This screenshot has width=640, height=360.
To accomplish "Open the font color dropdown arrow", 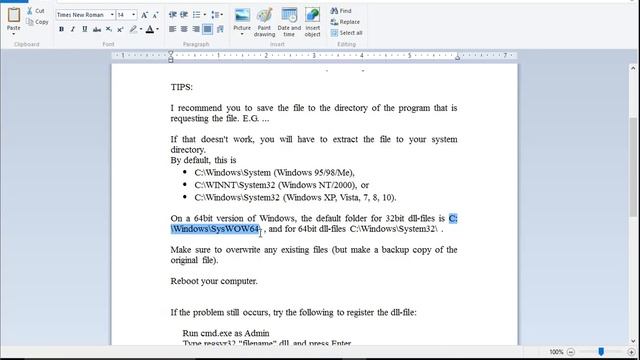I will 158,29.
